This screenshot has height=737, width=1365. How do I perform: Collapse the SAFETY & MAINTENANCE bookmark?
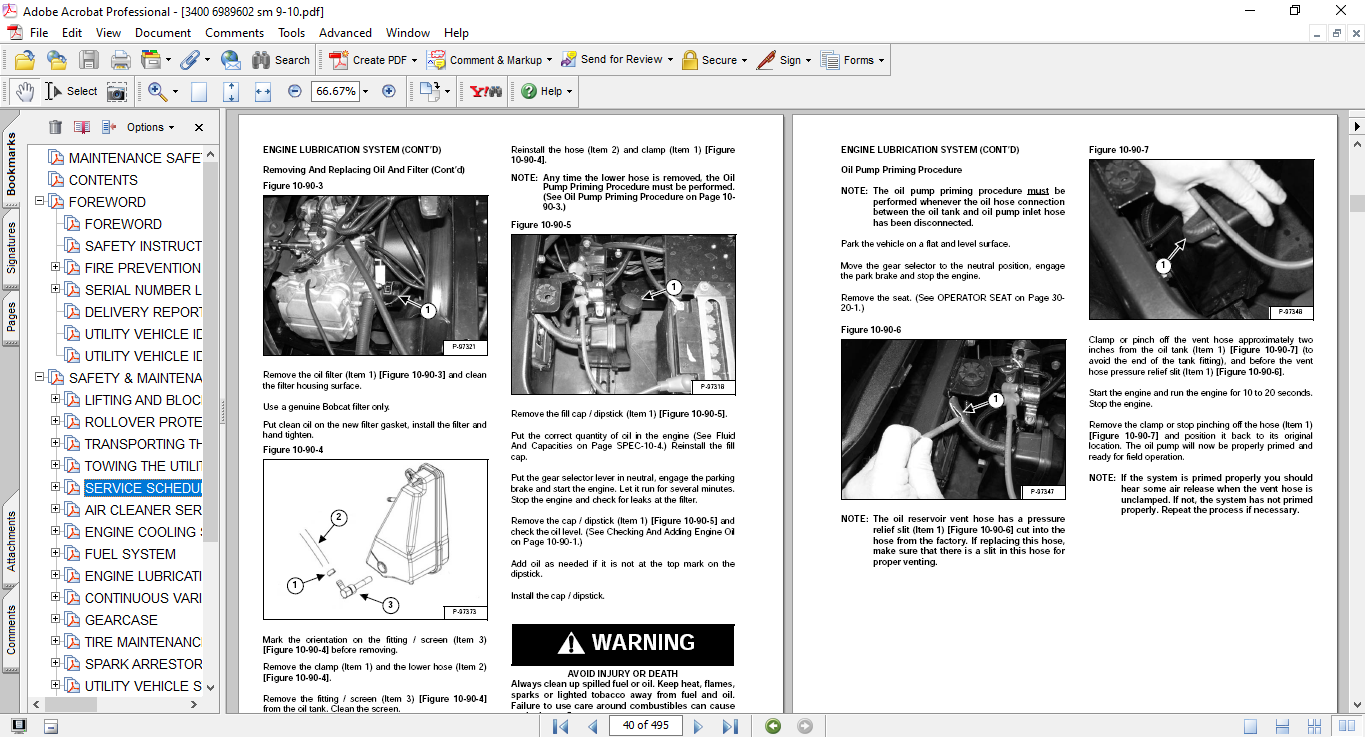40,378
